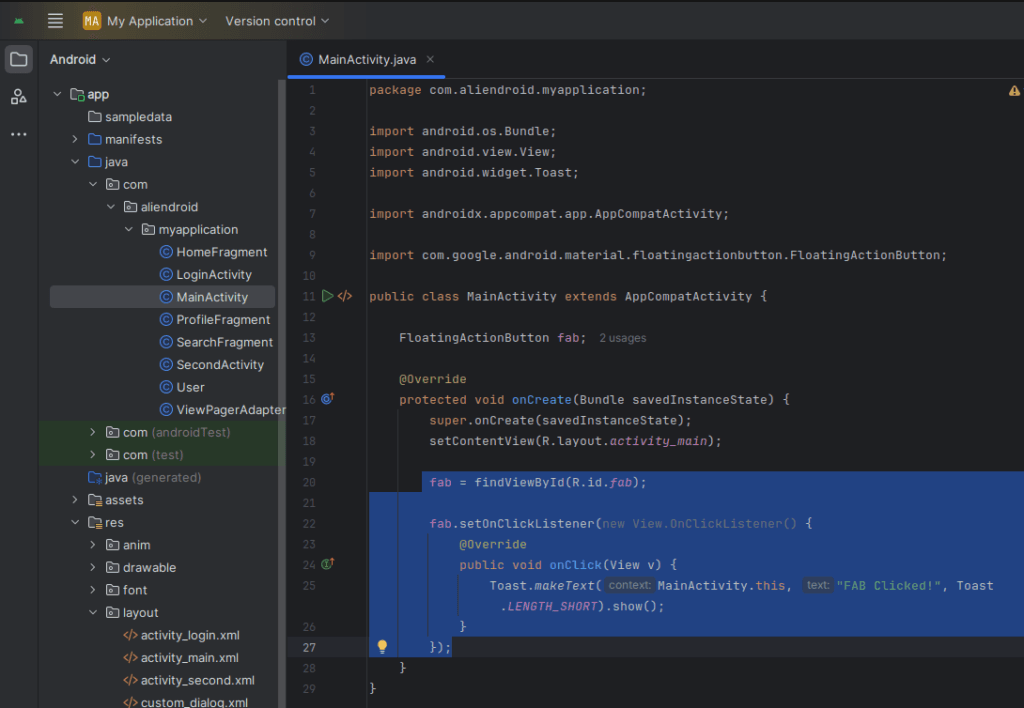Viewport: 1024px width, 708px height.
Task: Collapse the aliendroid package
Action: [110, 206]
